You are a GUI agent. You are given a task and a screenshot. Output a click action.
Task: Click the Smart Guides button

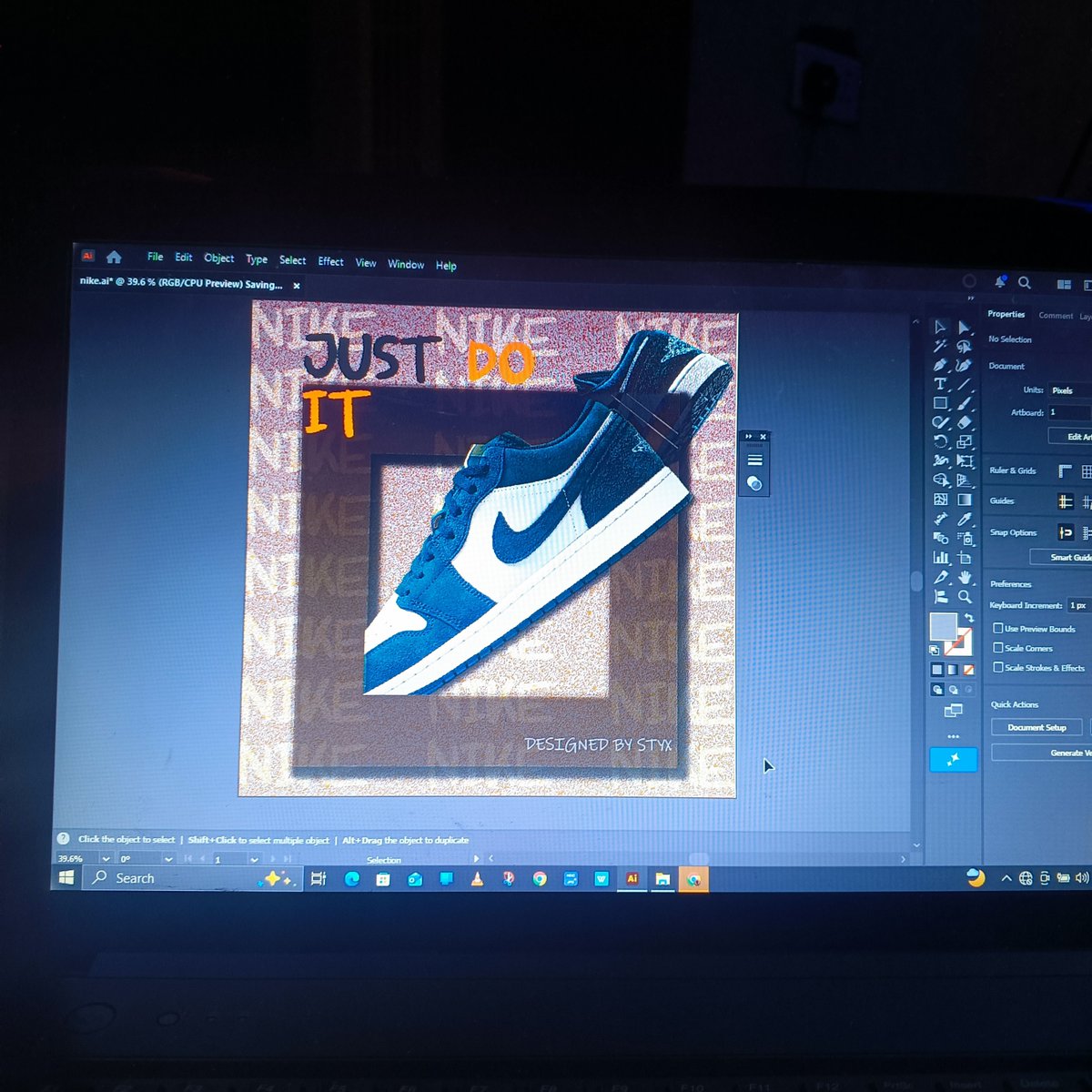point(1060,557)
